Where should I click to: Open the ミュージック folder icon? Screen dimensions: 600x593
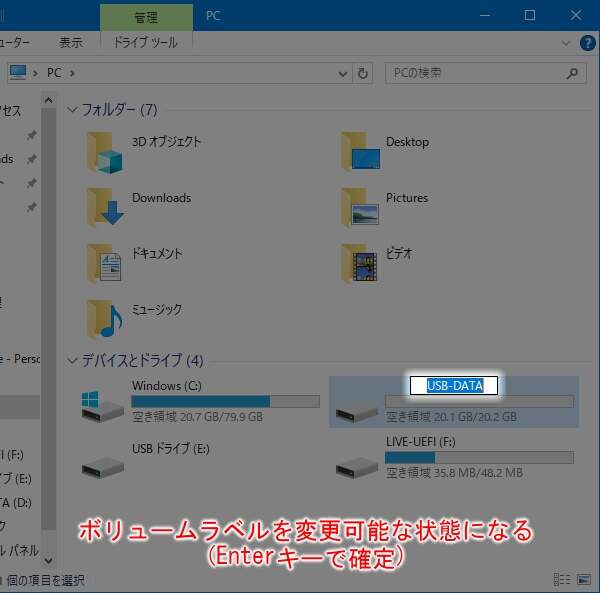click(x=104, y=319)
